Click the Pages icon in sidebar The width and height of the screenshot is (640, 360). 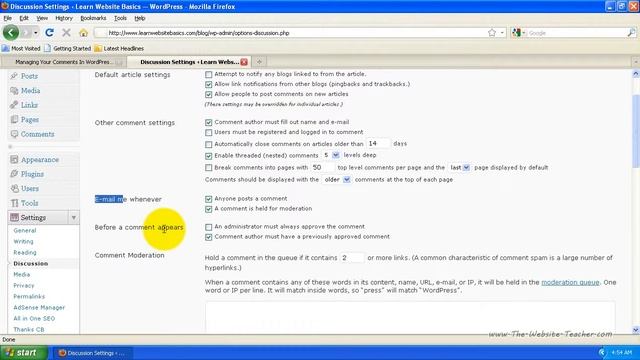point(14,120)
